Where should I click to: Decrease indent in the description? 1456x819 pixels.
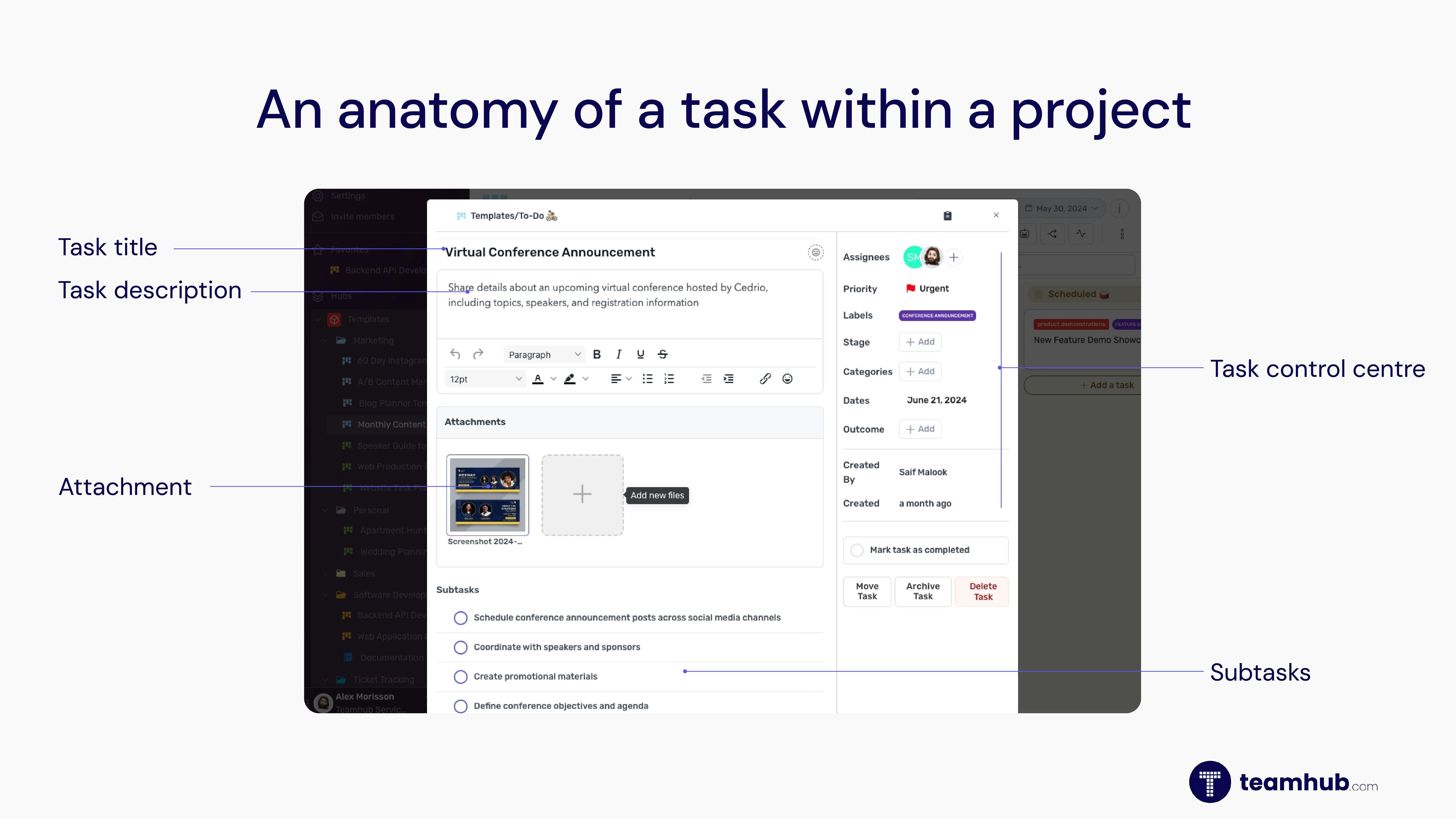coord(707,379)
